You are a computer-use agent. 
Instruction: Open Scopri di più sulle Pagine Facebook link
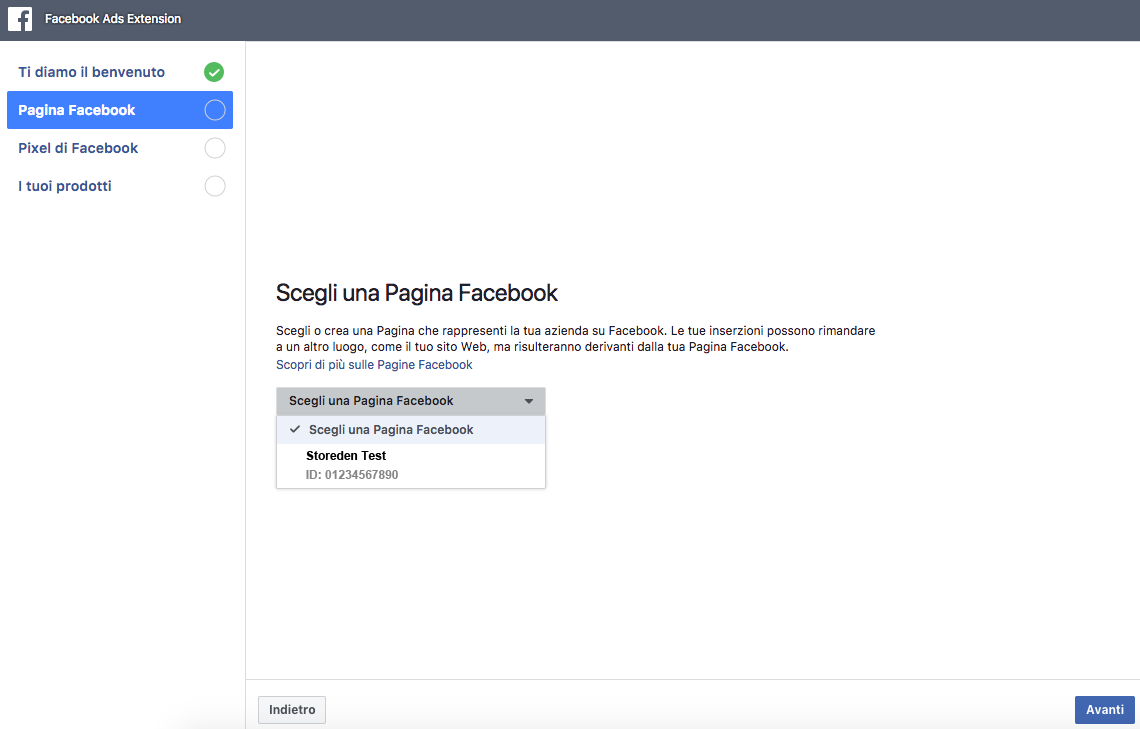(x=374, y=365)
